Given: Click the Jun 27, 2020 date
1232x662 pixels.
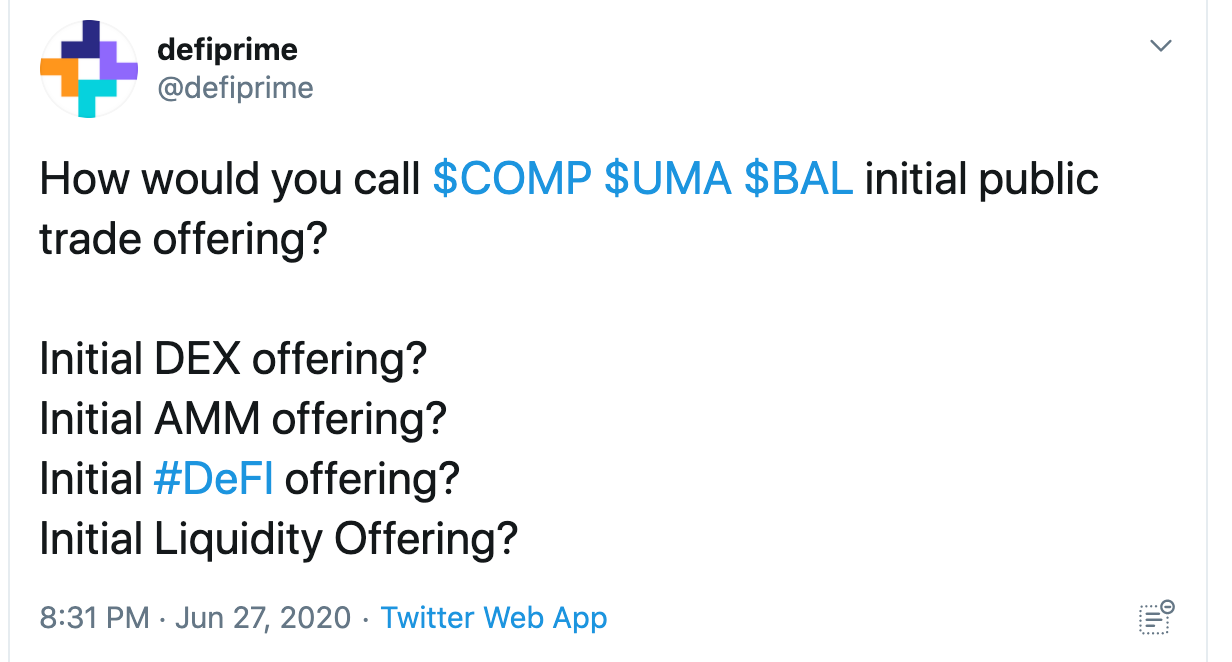Looking at the screenshot, I should point(264,618).
